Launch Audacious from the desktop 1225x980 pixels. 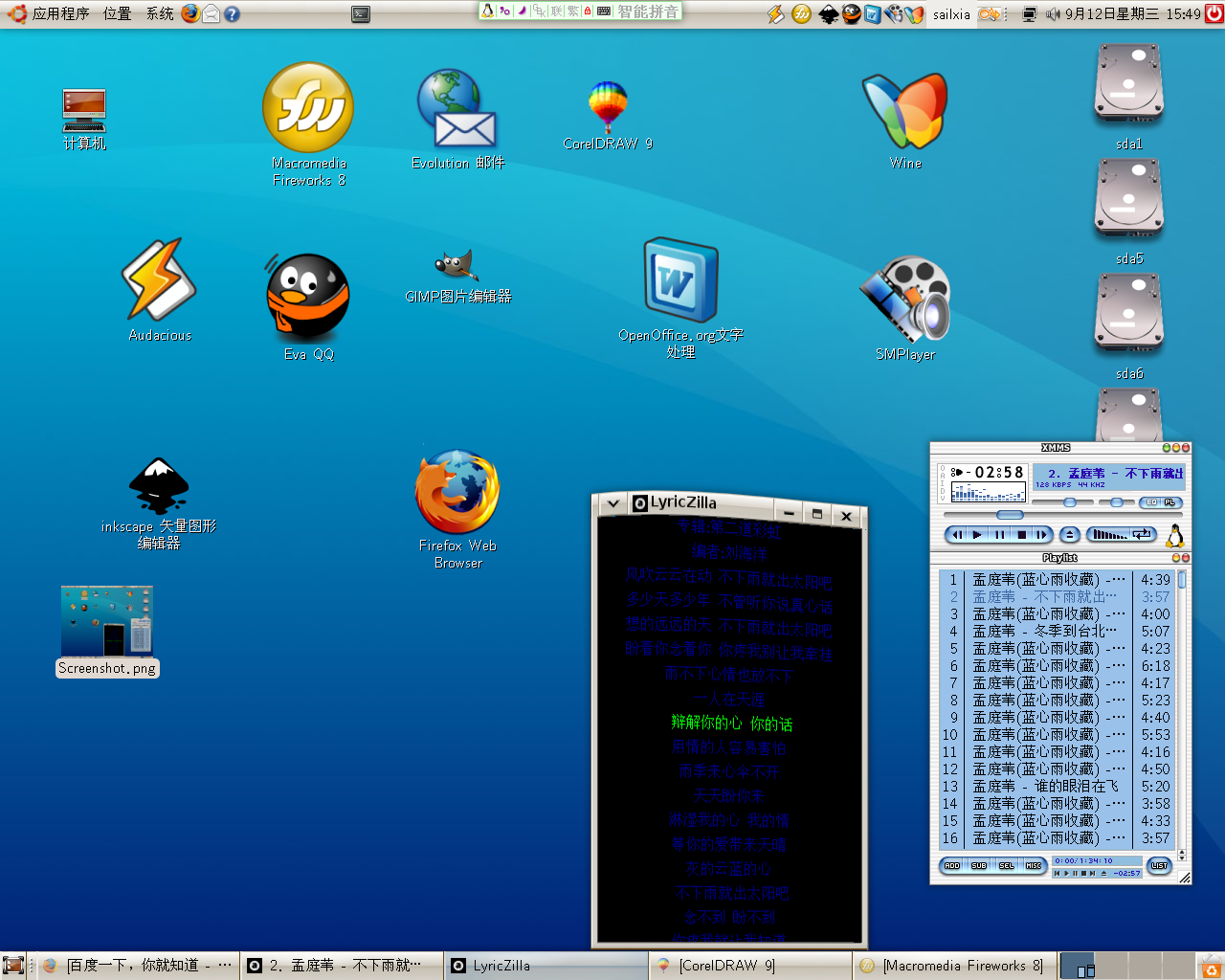point(159,291)
